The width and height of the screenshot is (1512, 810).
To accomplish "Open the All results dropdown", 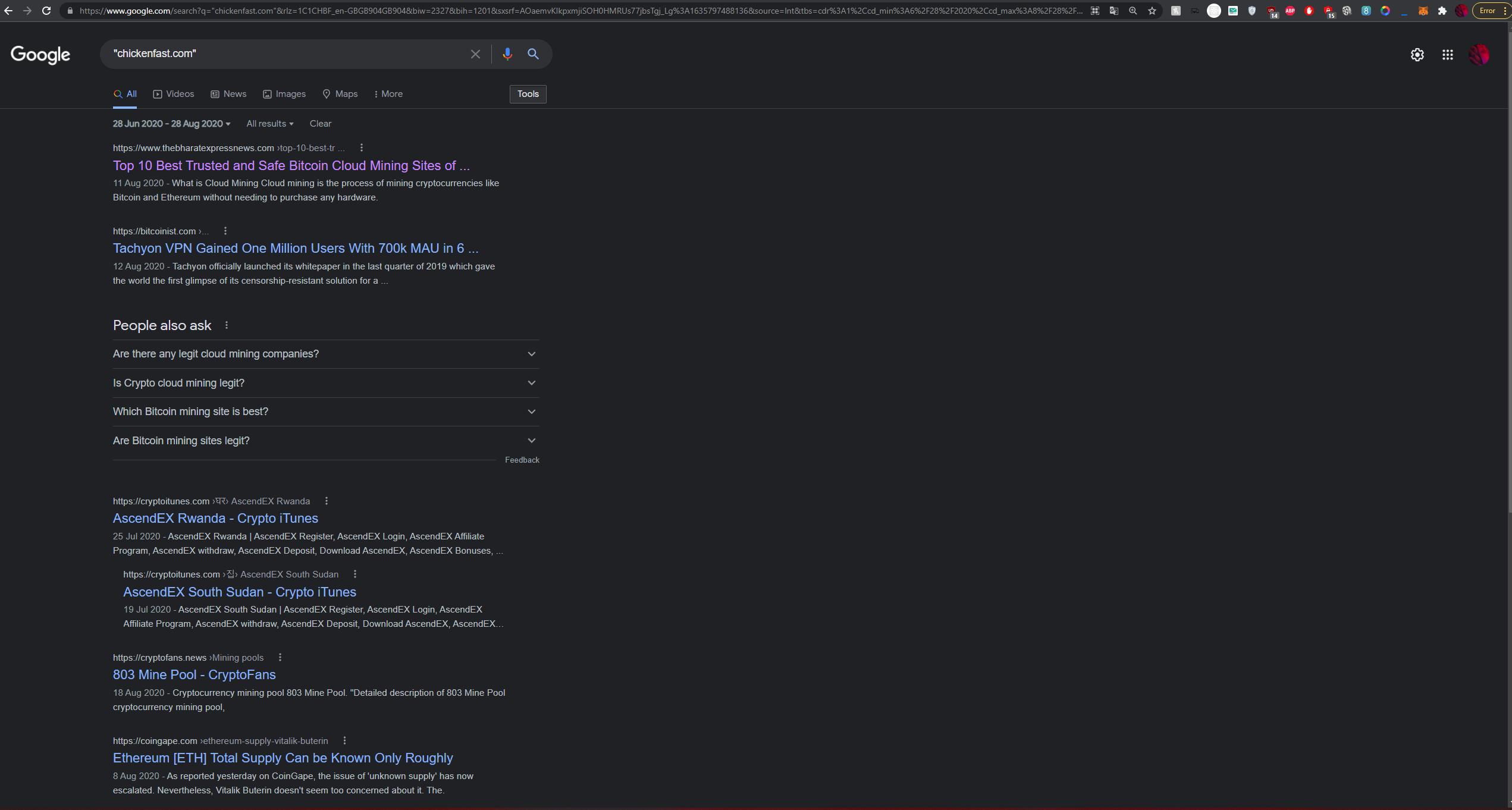I will (x=269, y=124).
